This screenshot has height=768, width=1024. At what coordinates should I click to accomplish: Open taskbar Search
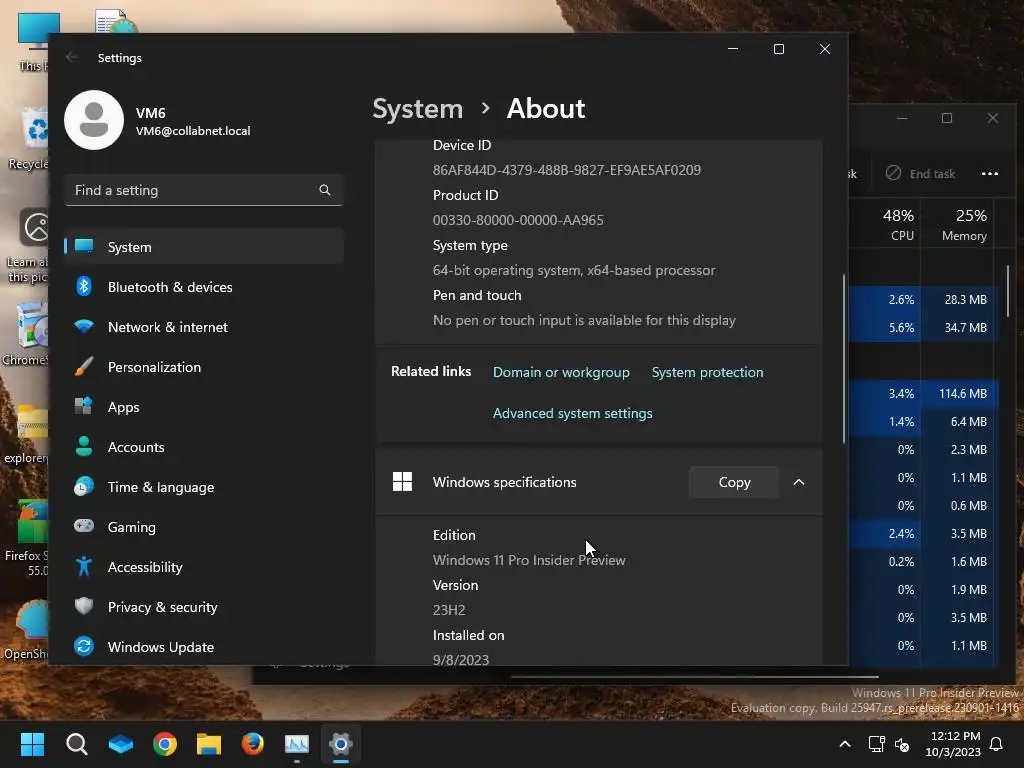click(x=76, y=743)
